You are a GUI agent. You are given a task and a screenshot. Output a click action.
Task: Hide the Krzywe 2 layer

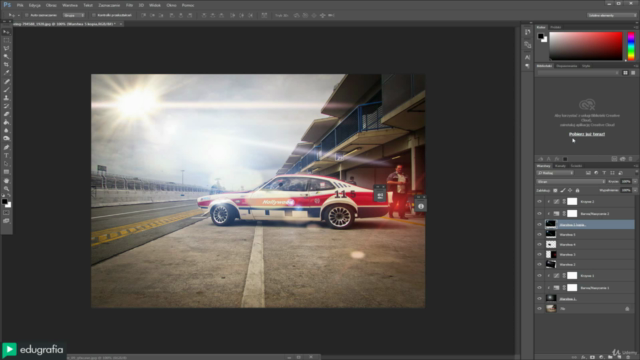tap(540, 202)
